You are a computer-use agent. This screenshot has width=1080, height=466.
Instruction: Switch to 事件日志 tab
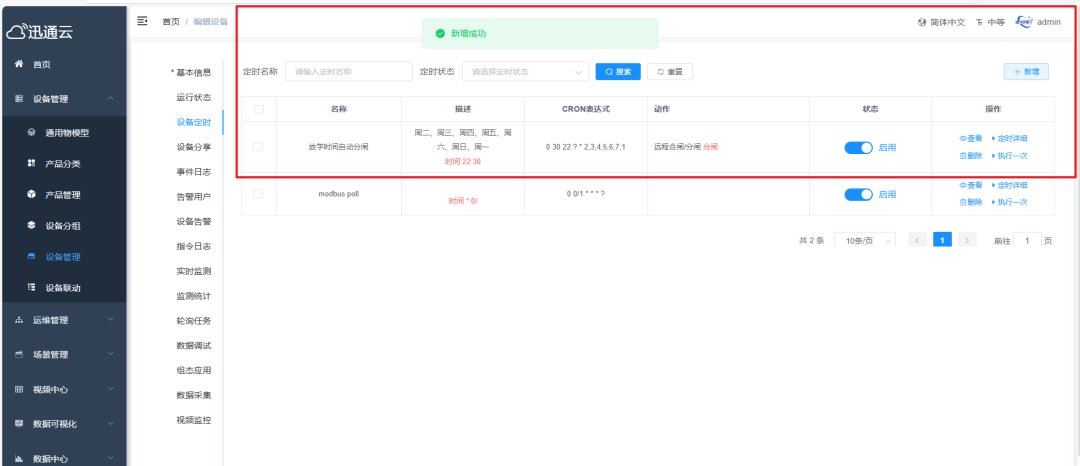coord(194,172)
